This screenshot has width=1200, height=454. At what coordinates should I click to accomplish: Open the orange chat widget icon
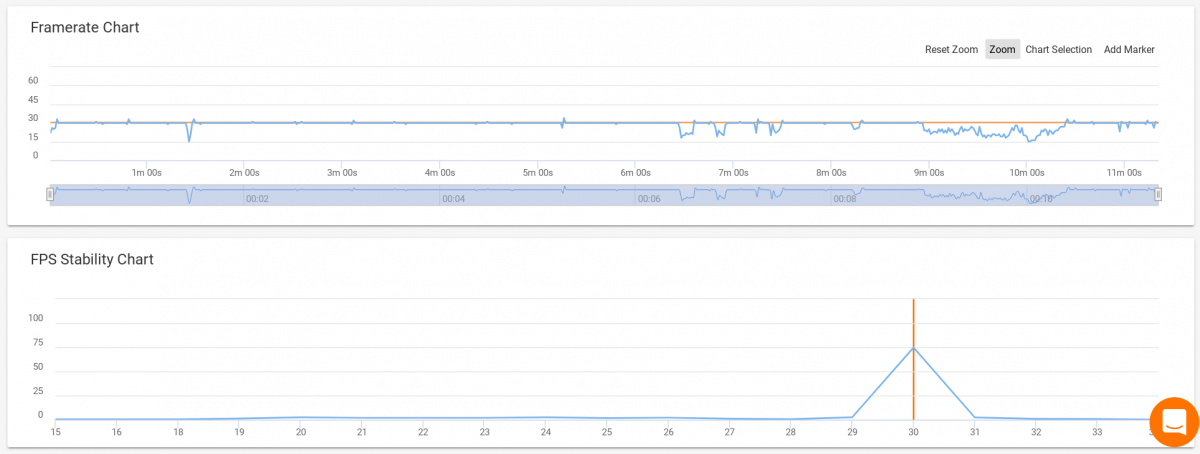tap(1174, 420)
